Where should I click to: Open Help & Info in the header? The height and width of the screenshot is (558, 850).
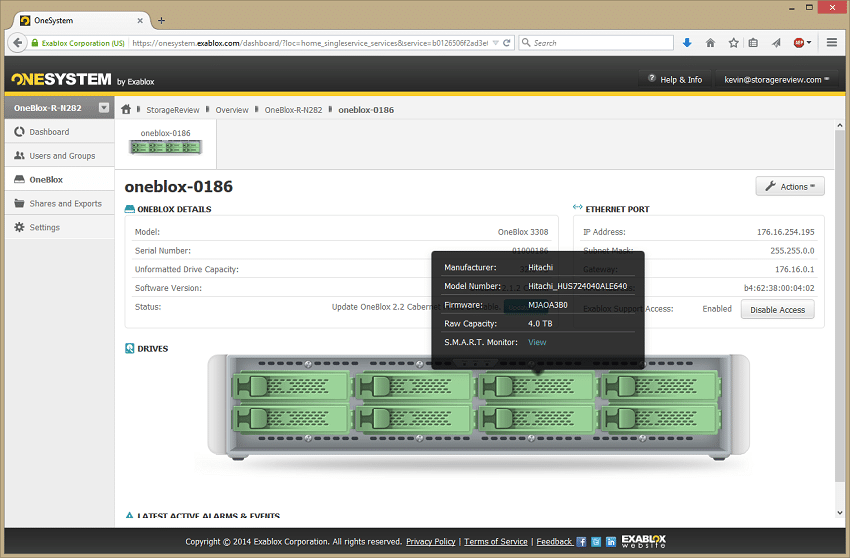[x=675, y=80]
